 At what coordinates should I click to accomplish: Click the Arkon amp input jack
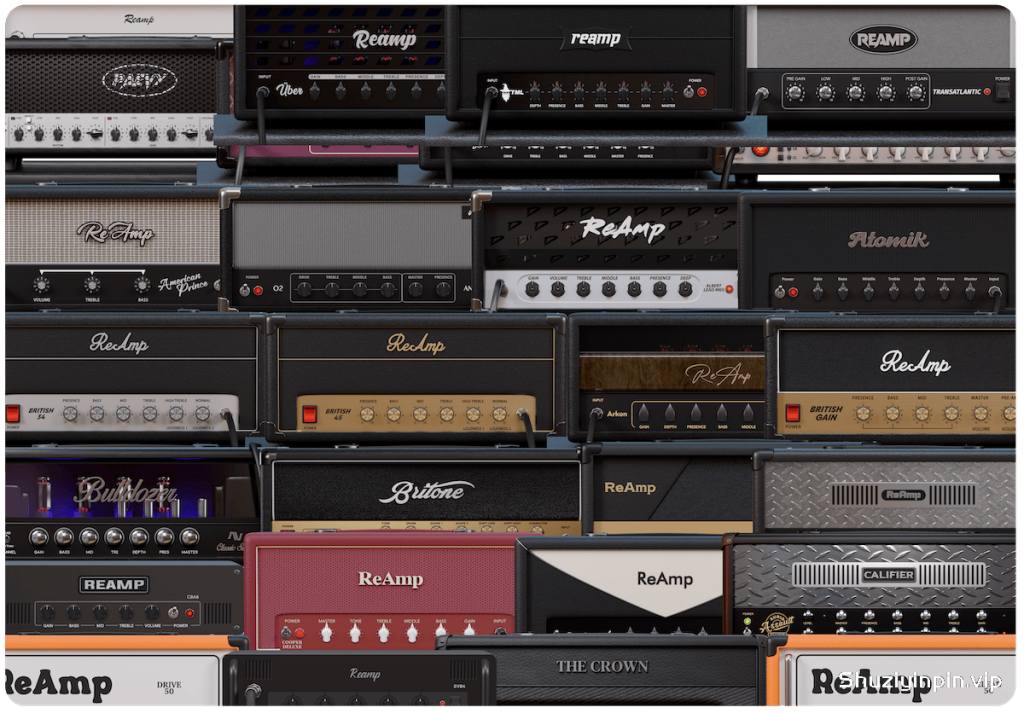coord(596,413)
